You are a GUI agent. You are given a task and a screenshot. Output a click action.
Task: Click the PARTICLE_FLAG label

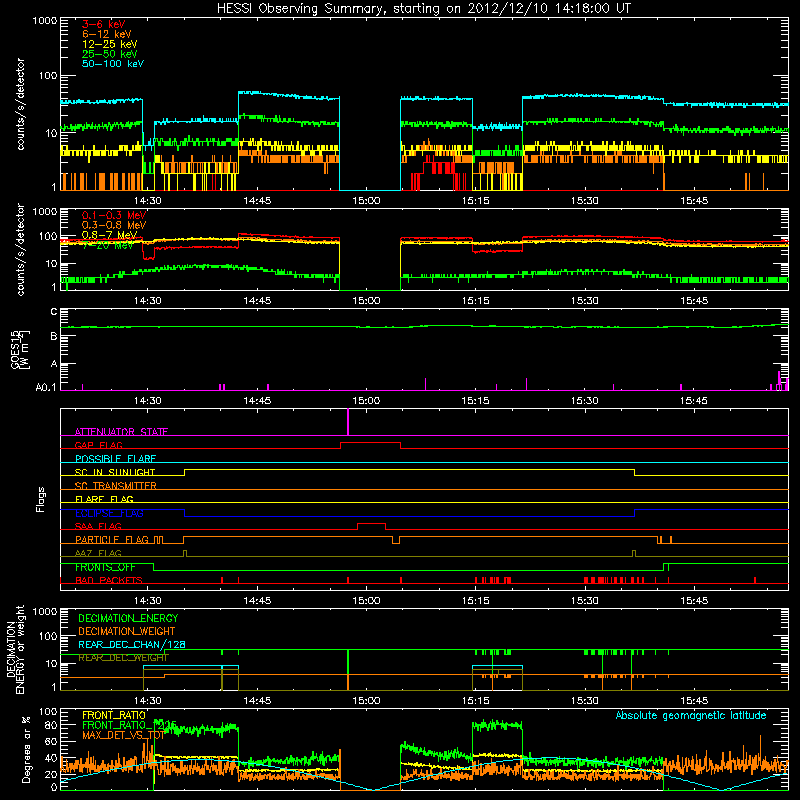[x=112, y=540]
